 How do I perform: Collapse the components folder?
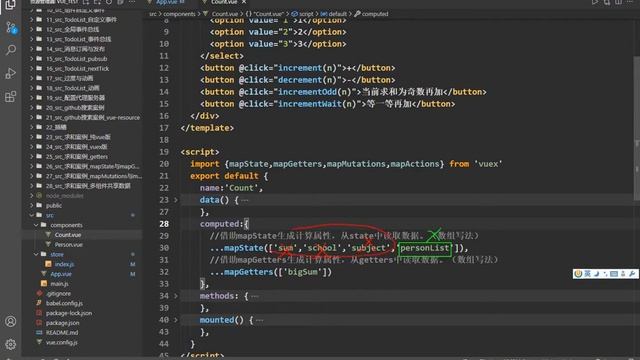tap(36, 225)
